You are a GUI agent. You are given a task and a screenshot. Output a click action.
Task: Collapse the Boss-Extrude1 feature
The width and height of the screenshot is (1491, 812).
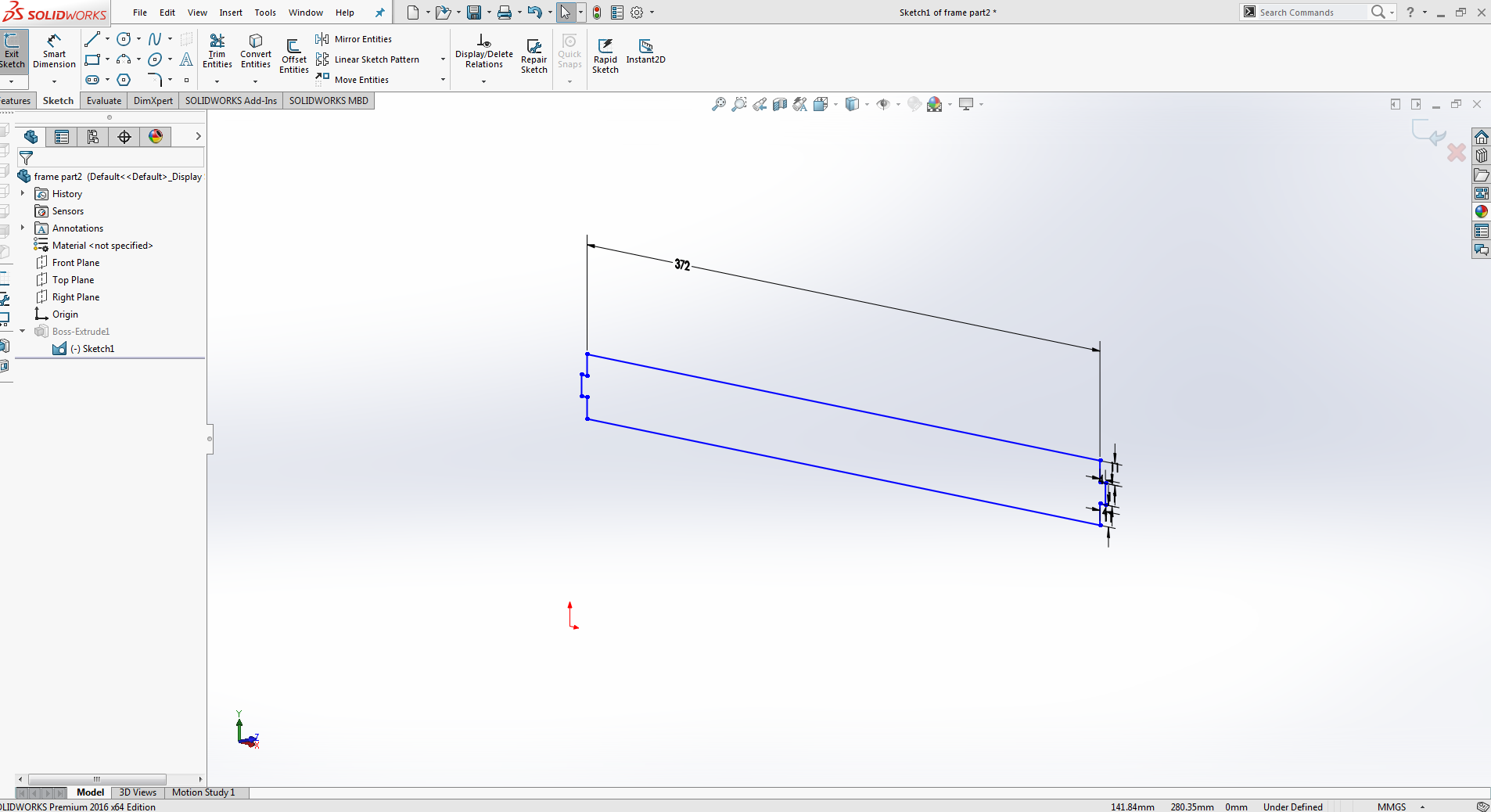[23, 331]
